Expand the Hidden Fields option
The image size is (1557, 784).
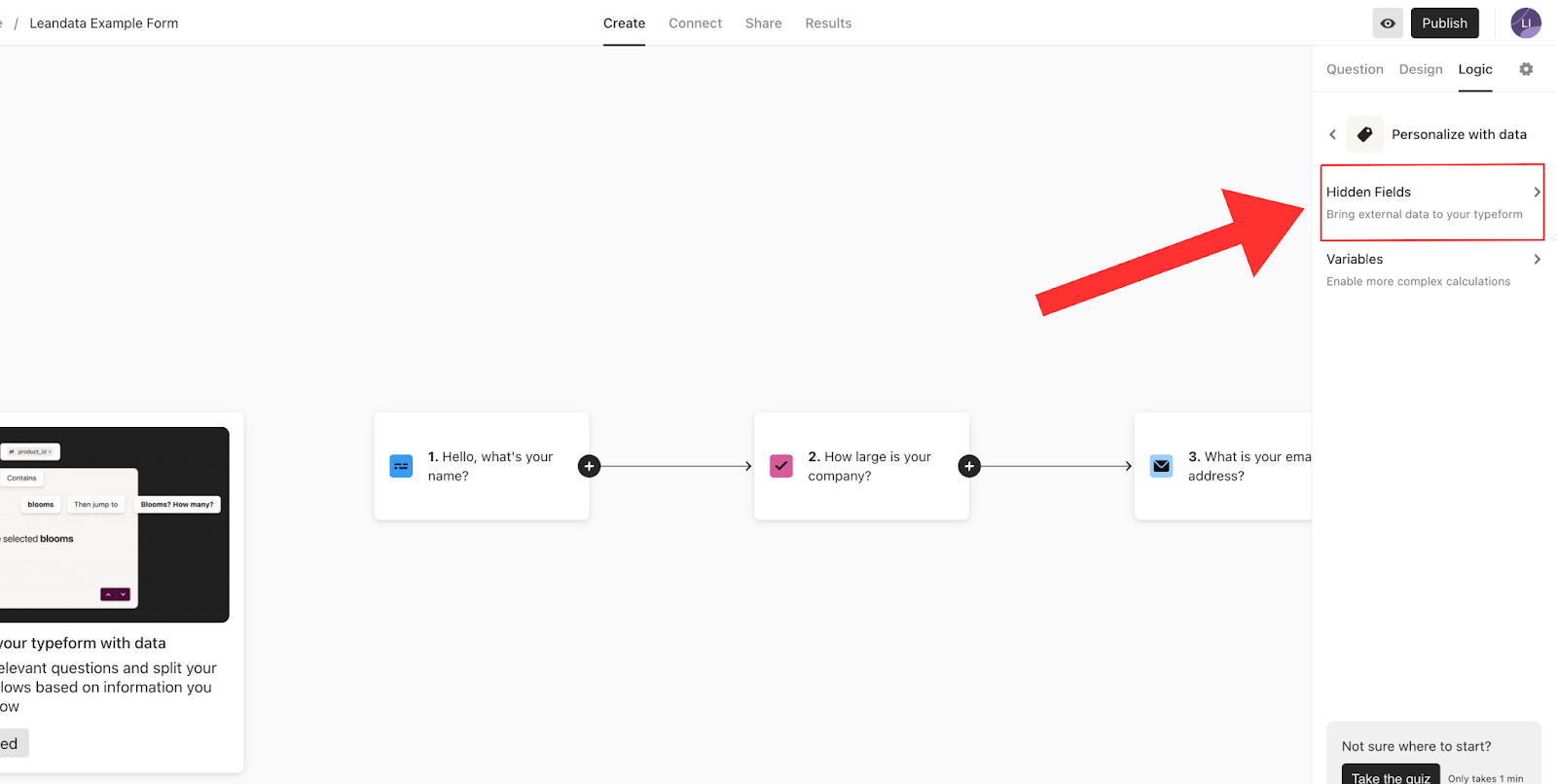[1431, 201]
